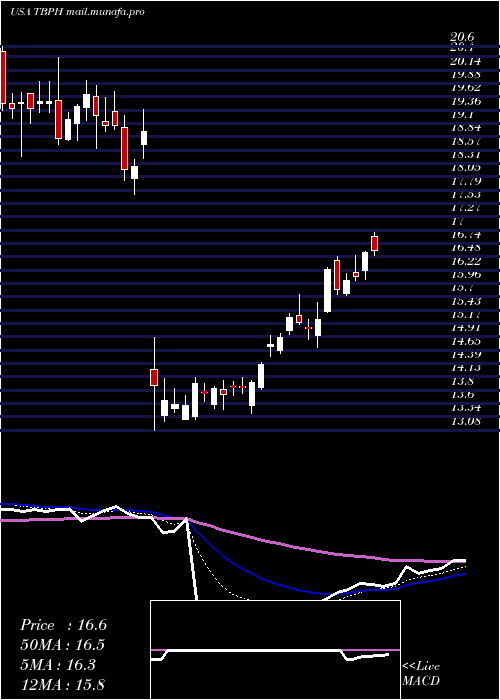Click the 13.08 price axis label
500x700 pixels.
[x=465, y=421]
